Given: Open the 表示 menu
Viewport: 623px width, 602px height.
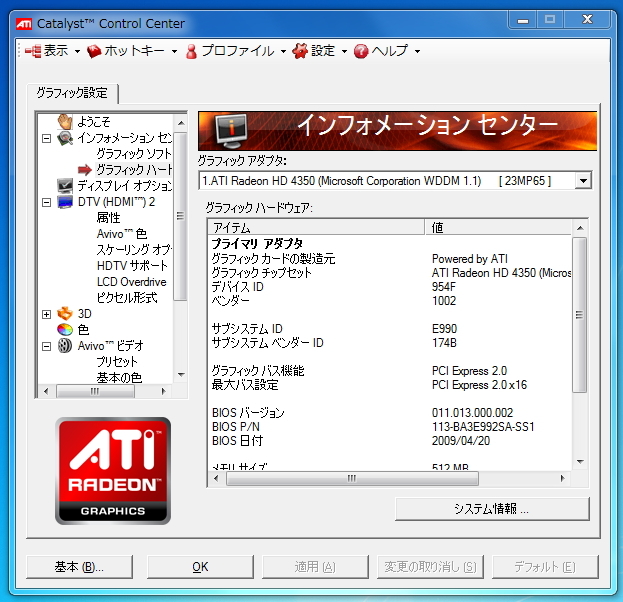Looking at the screenshot, I should pyautogui.click(x=53, y=51).
